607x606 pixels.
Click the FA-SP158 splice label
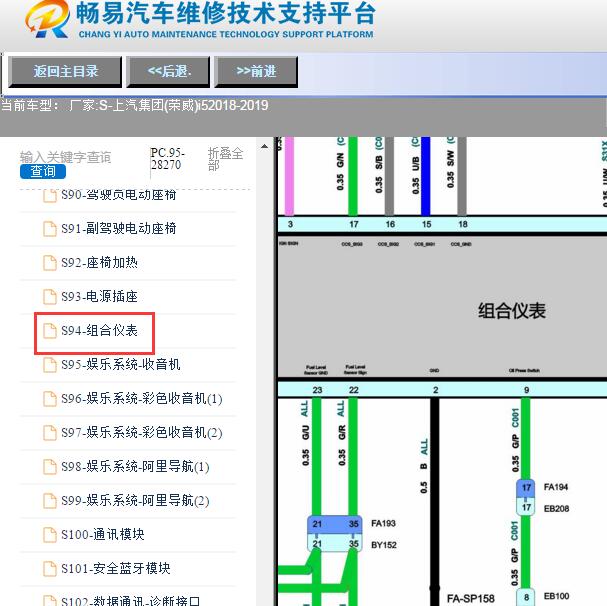click(x=471, y=599)
